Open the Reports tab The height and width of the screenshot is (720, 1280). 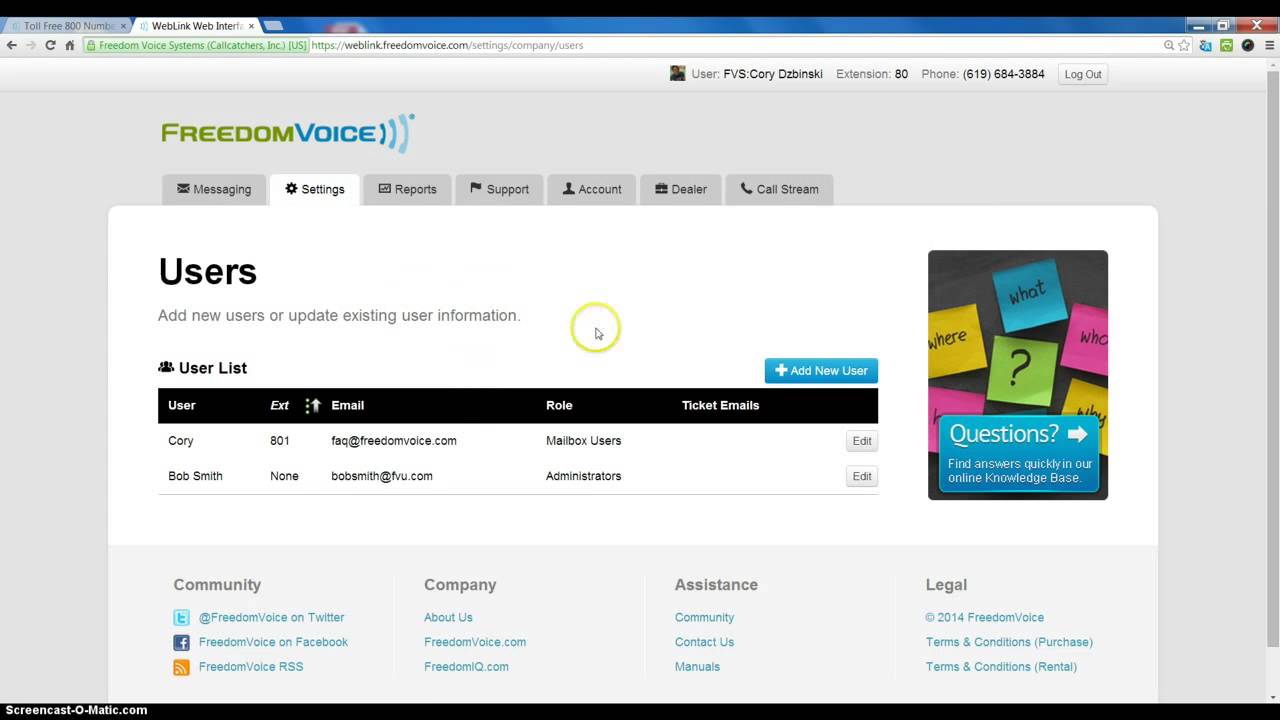coord(407,189)
